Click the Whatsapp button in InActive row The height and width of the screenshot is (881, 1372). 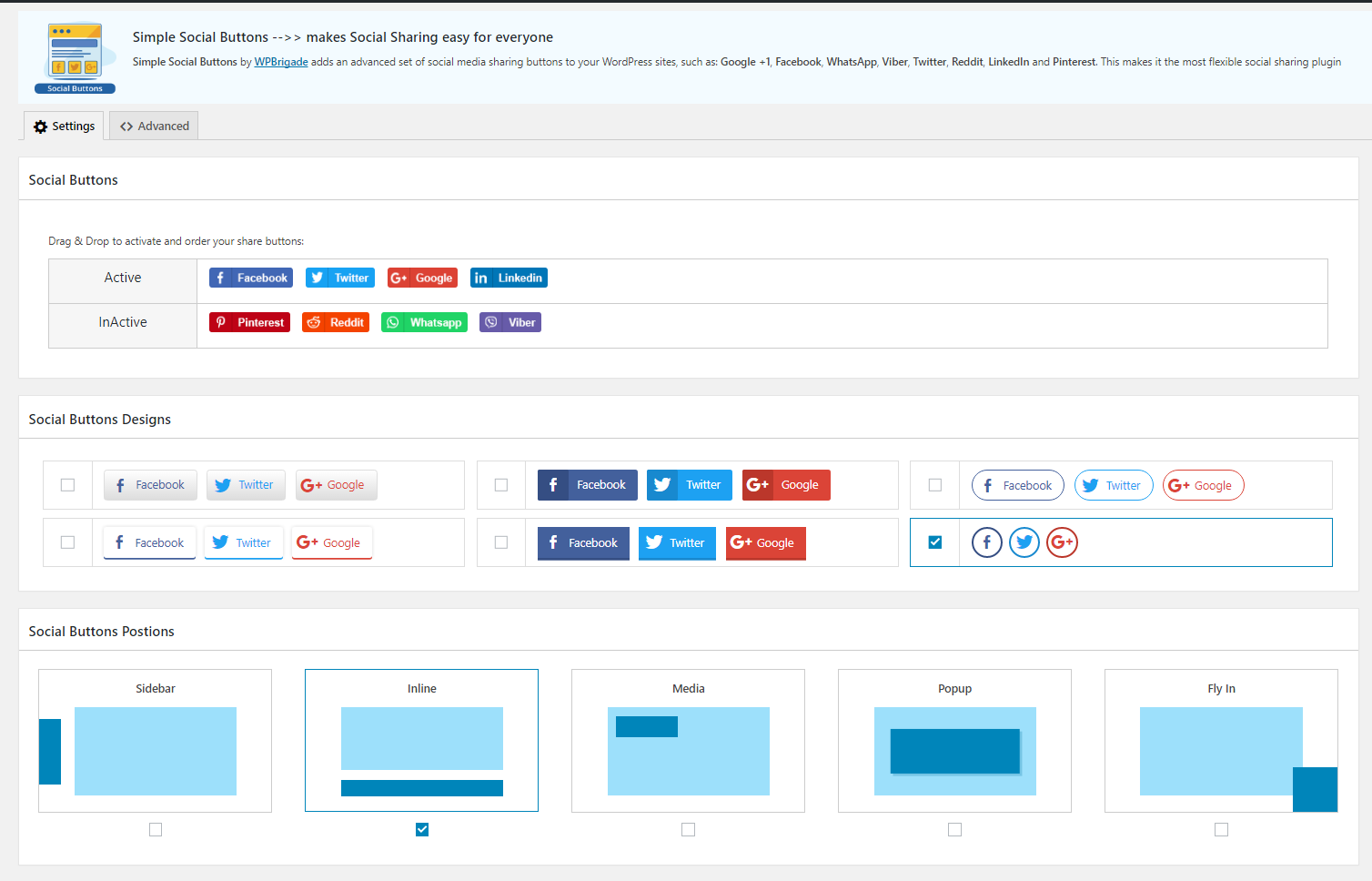[424, 322]
